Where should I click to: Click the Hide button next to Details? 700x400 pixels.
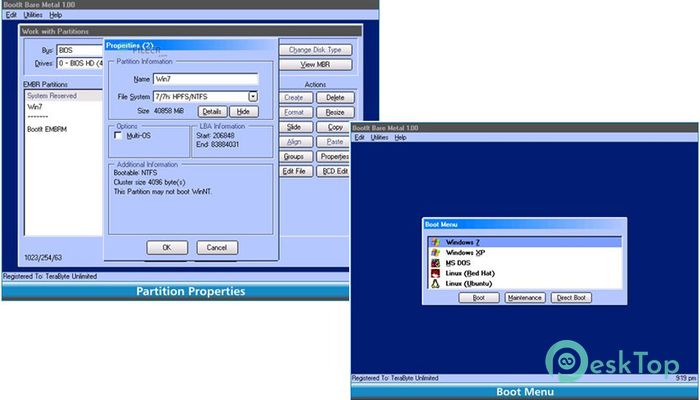pyautogui.click(x=243, y=112)
